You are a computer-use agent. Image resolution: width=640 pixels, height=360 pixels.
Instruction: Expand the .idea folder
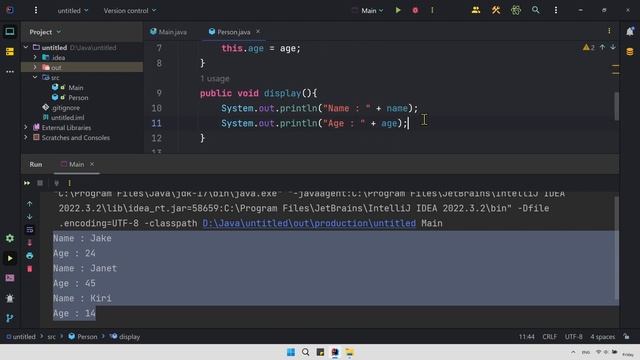click(35, 58)
